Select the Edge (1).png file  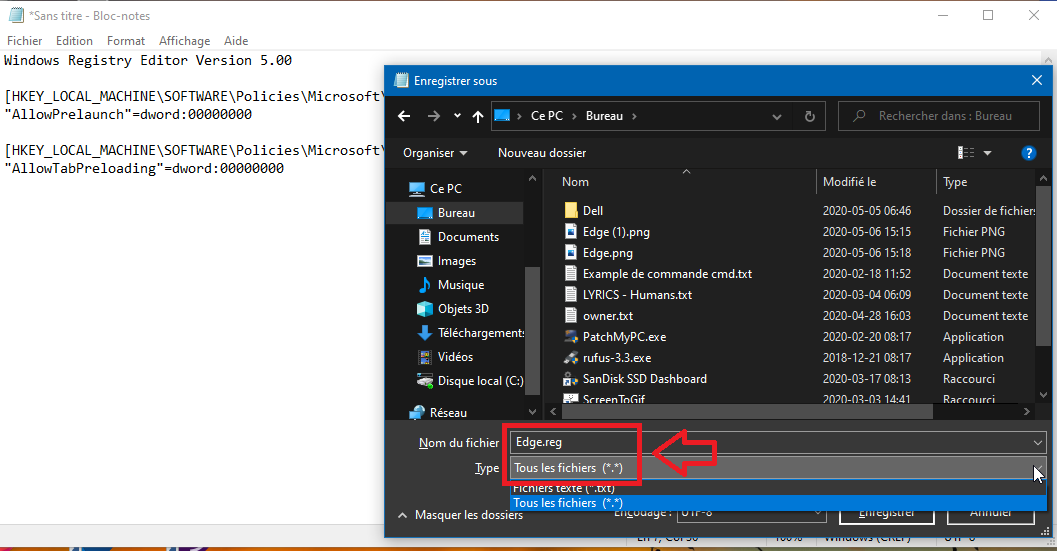pyautogui.click(x=616, y=232)
